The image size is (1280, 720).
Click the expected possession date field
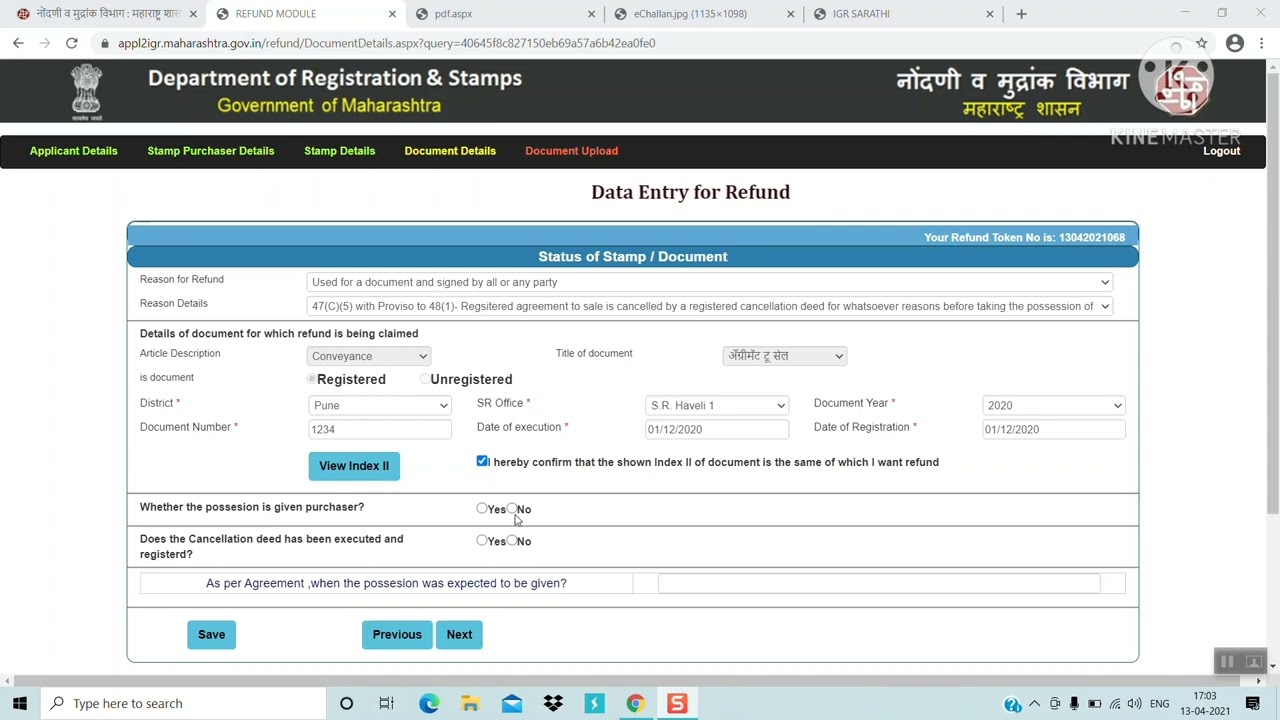click(x=879, y=583)
